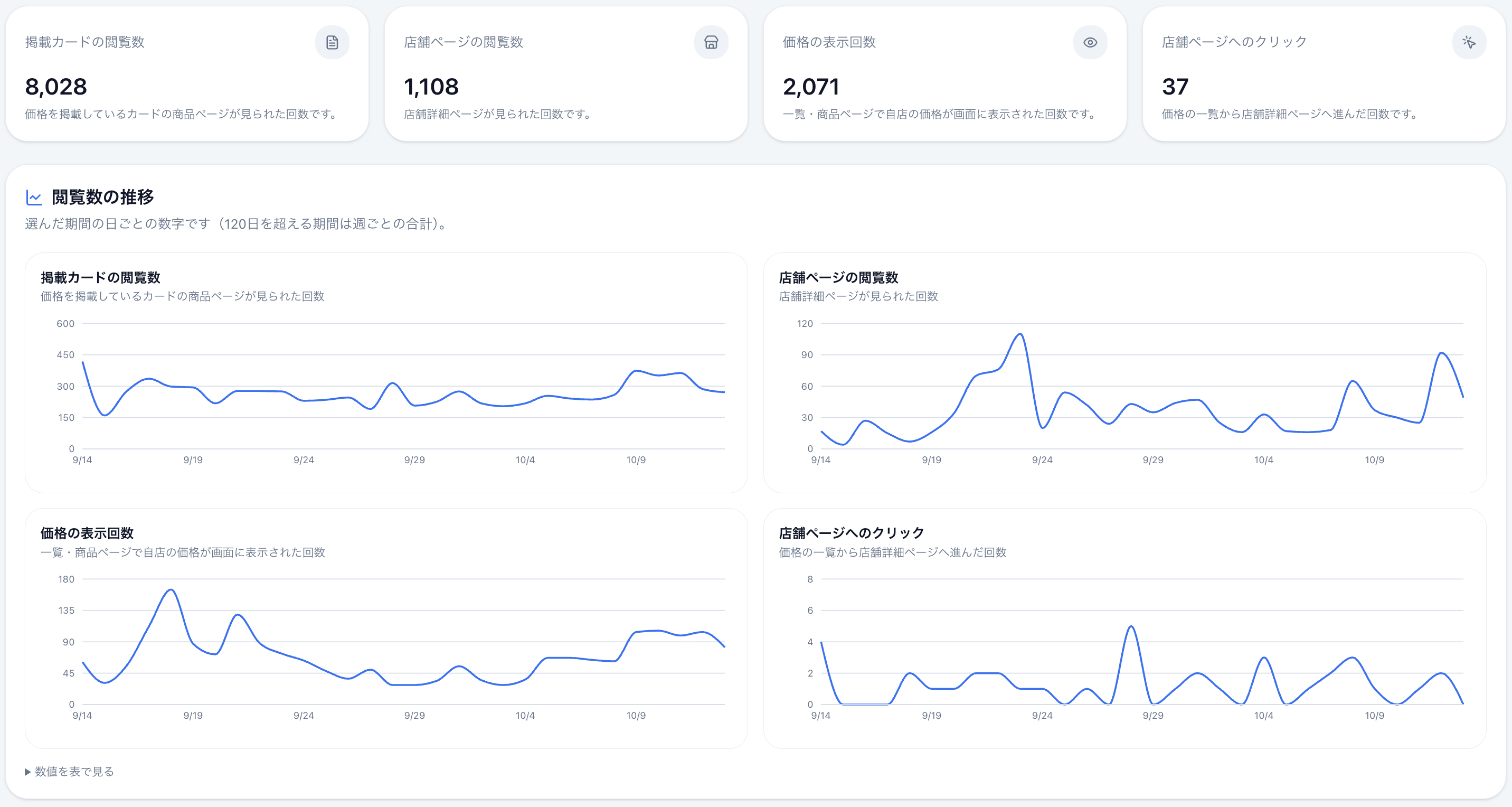Click the store icon on 店舗ページの閲覧数 card
This screenshot has width=1512, height=807.
pyautogui.click(x=711, y=42)
